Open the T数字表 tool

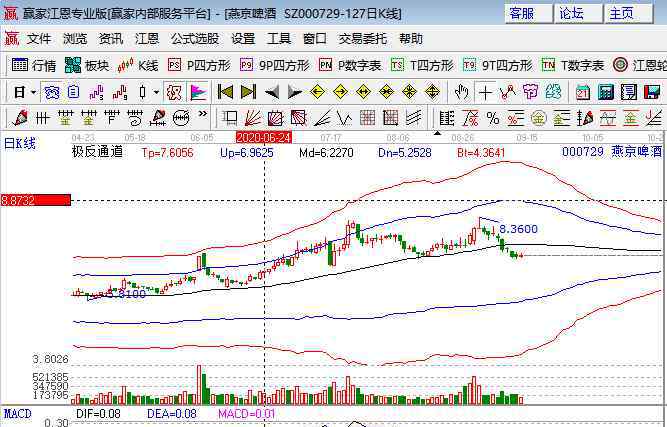[573, 65]
